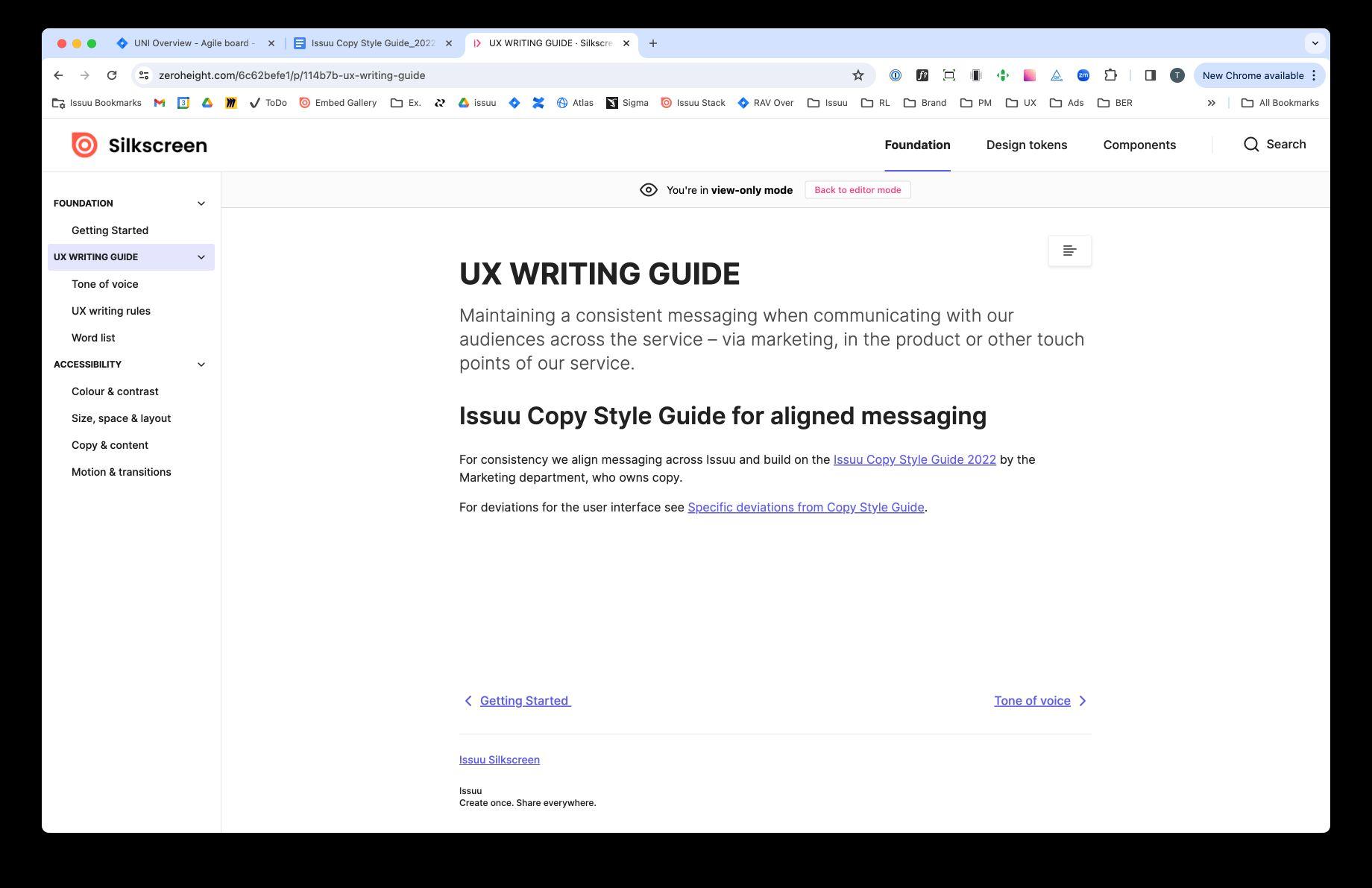Open the Chrome Extensions puzzle menu

(1110, 75)
